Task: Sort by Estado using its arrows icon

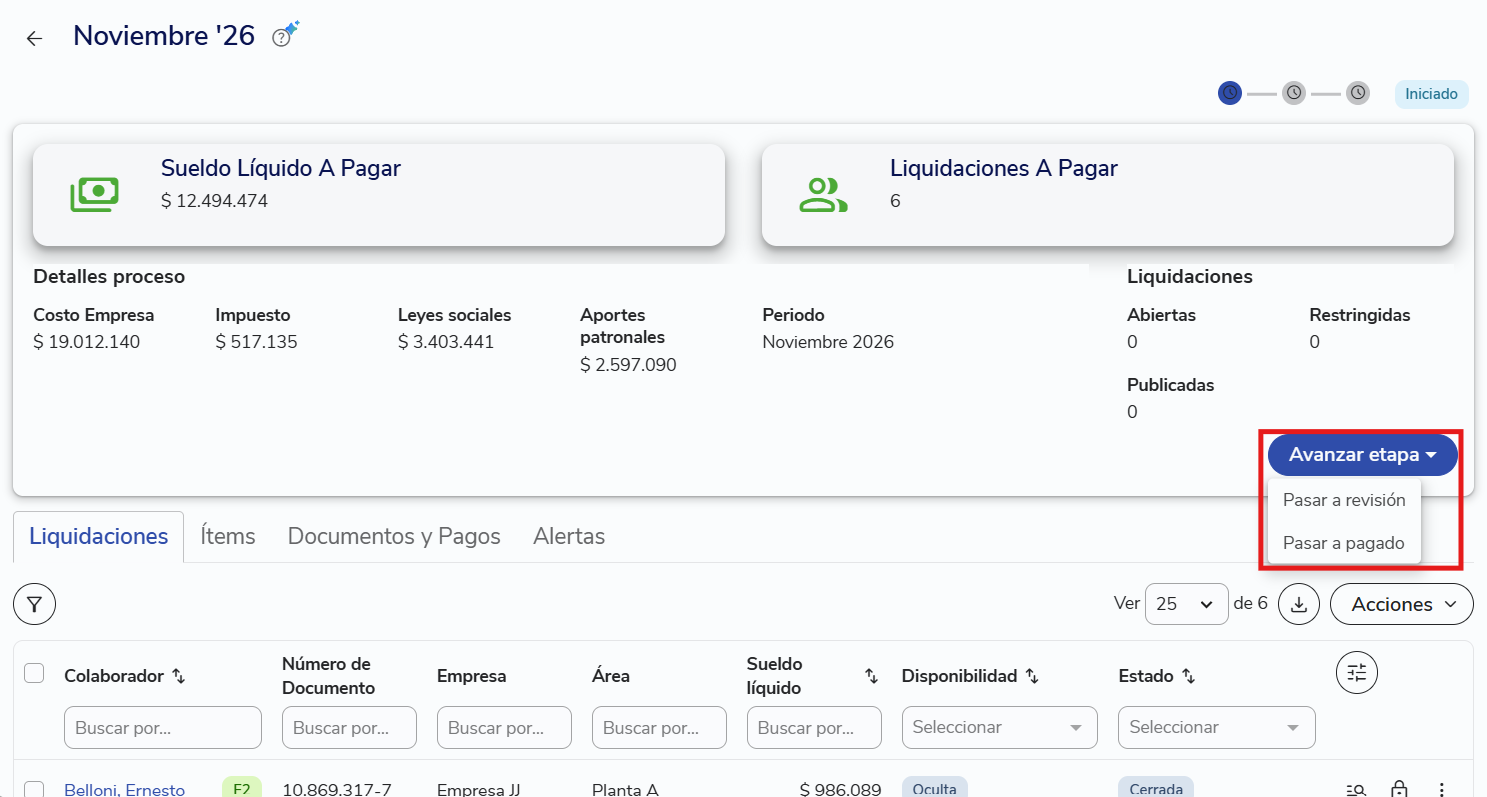Action: pos(1189,677)
